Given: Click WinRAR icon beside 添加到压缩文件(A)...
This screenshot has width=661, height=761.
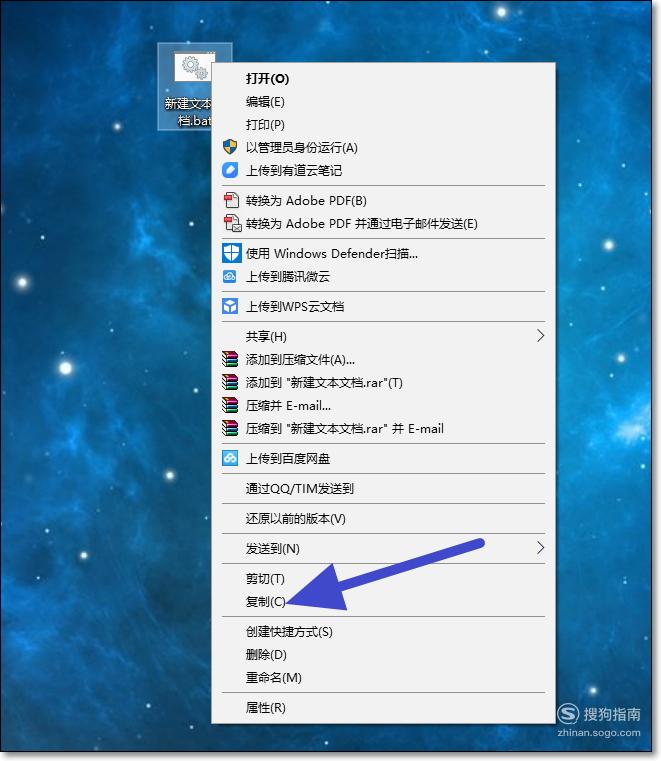Looking at the screenshot, I should tap(230, 359).
